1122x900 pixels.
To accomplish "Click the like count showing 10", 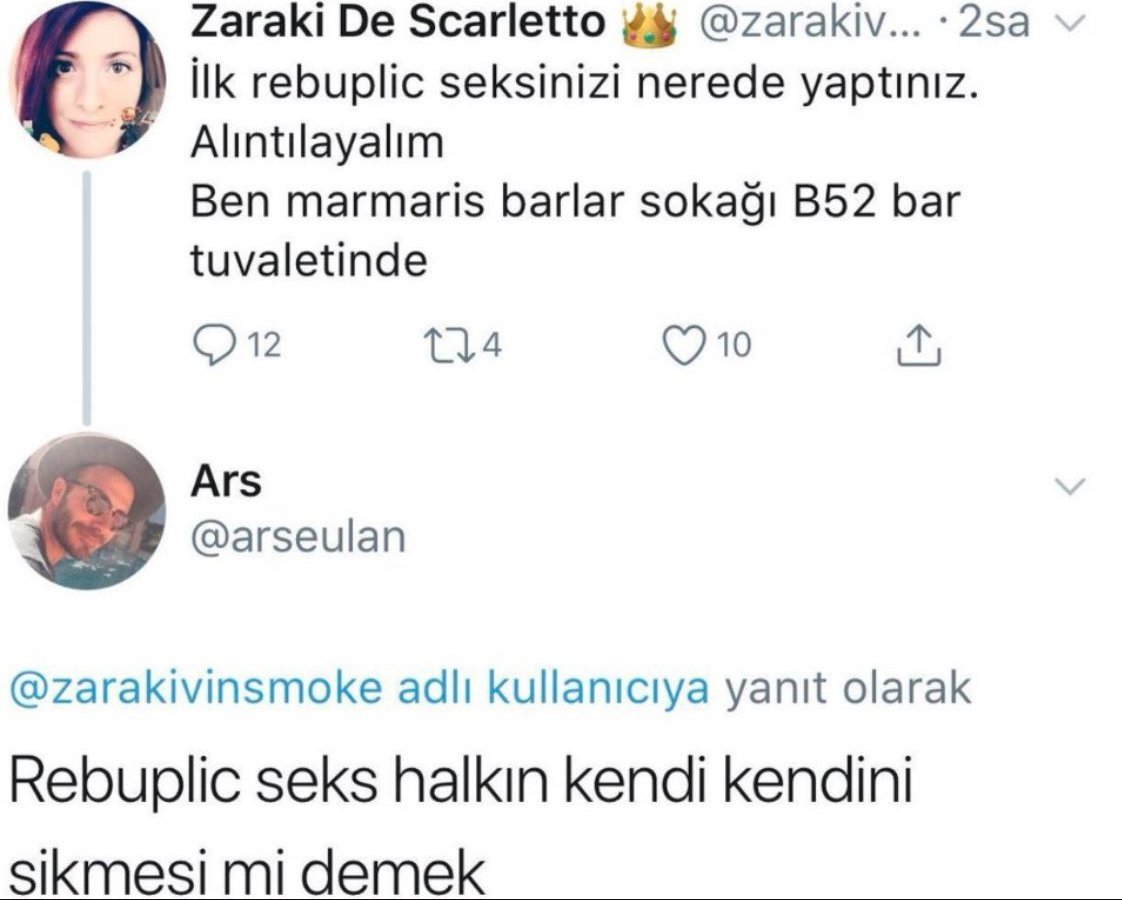I will (x=734, y=346).
